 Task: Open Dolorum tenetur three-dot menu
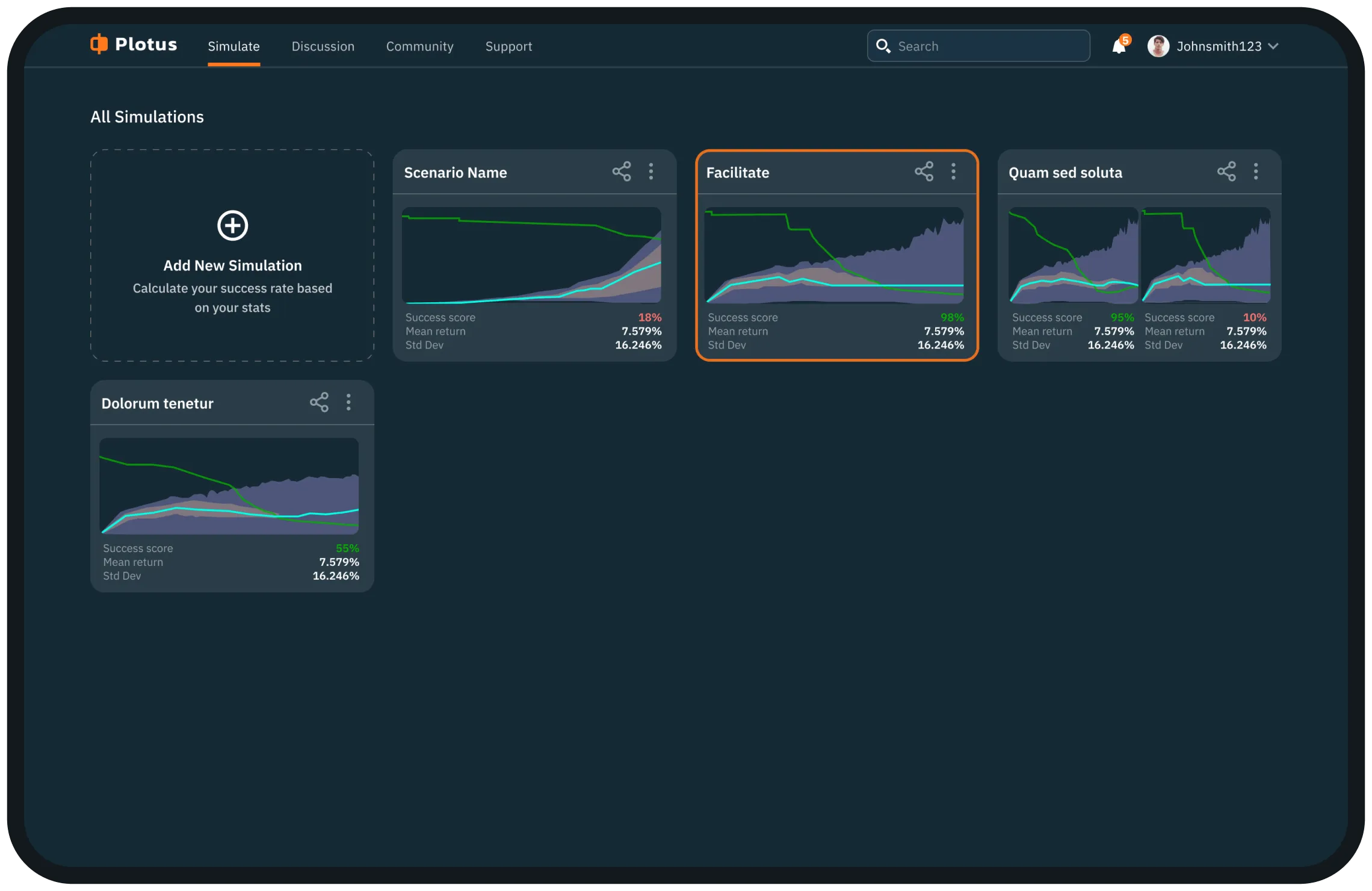click(x=348, y=402)
